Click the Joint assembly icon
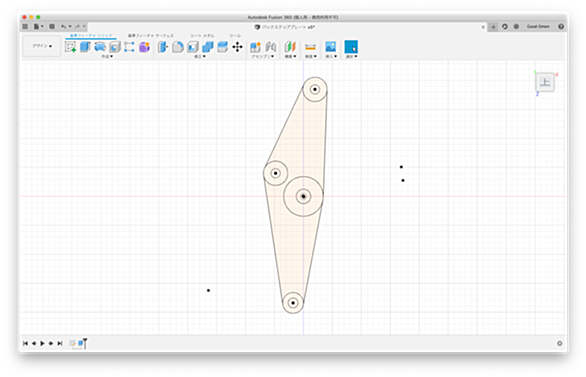 [x=271, y=47]
